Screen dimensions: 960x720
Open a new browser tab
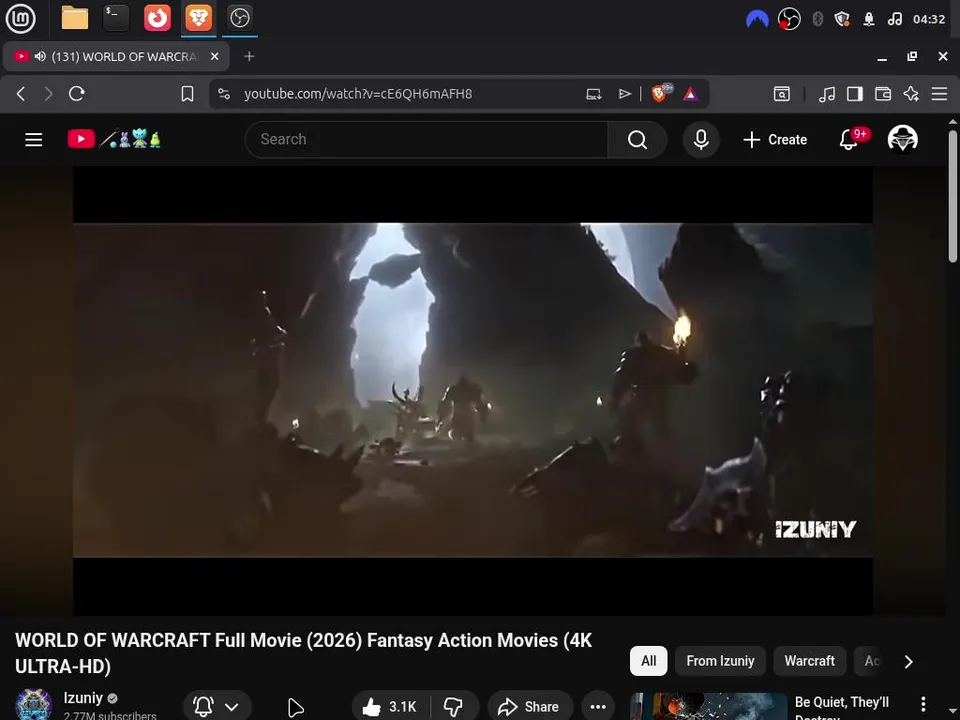click(249, 56)
